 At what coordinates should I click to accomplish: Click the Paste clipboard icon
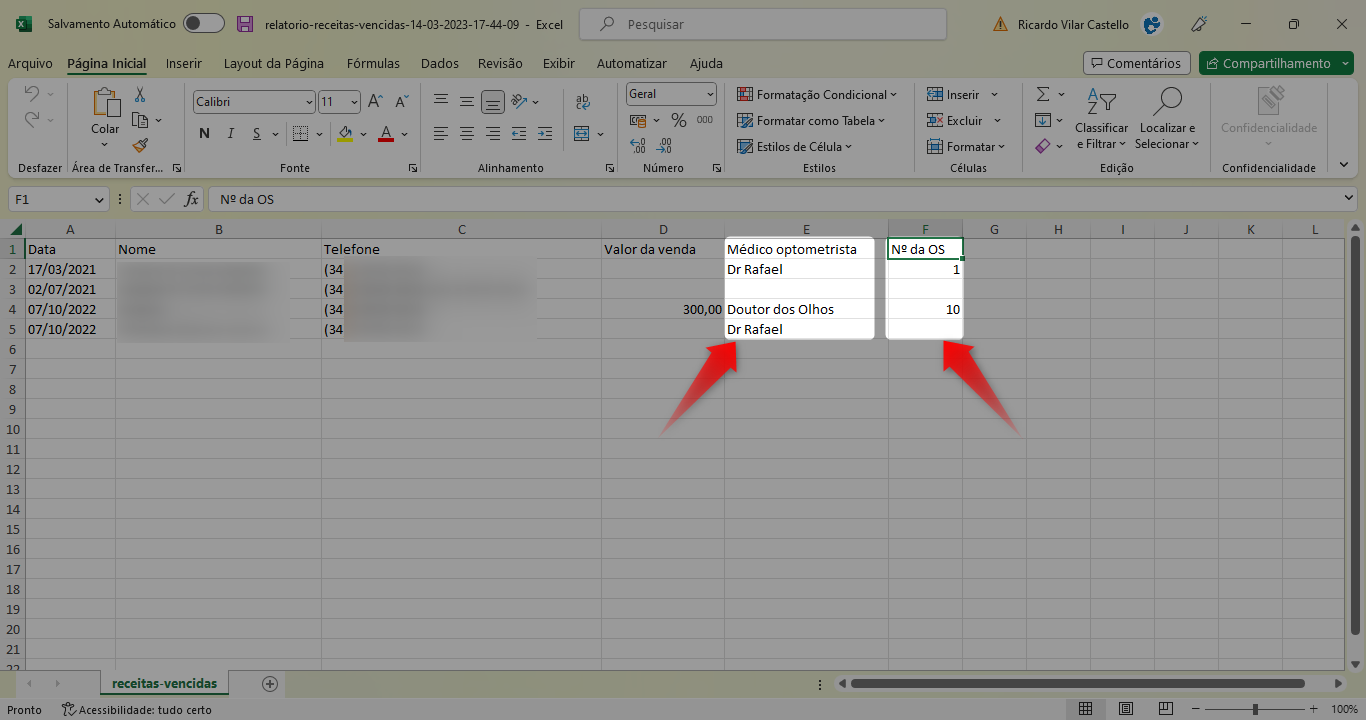coord(105,102)
